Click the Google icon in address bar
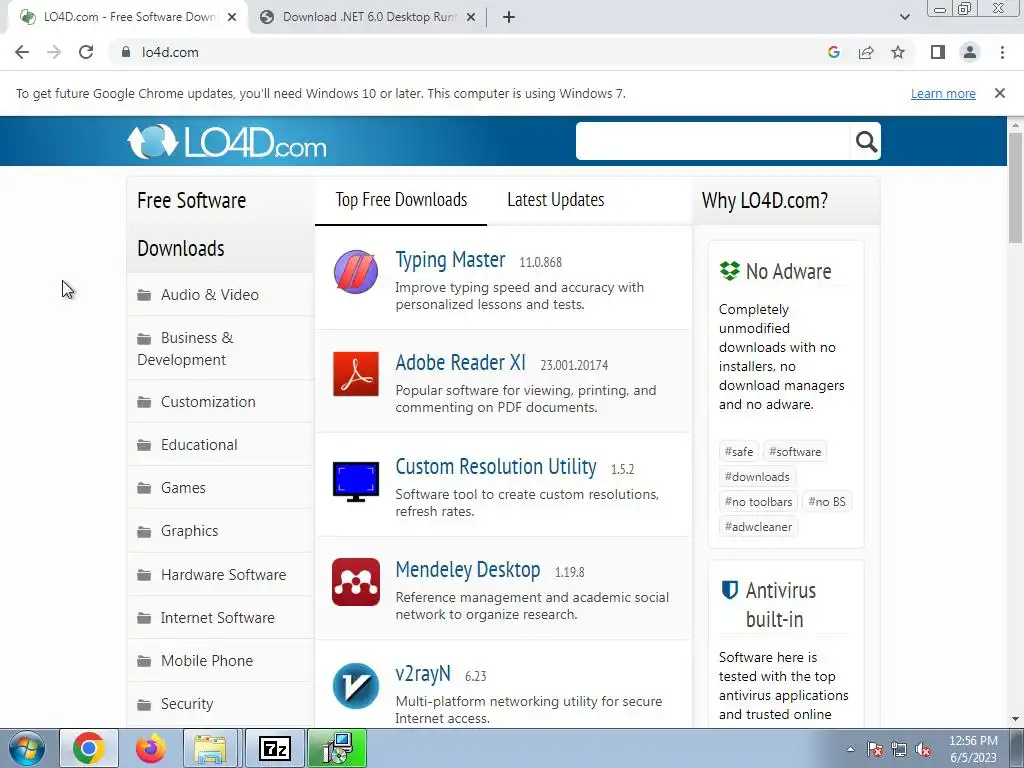This screenshot has height=768, width=1024. tap(833, 52)
